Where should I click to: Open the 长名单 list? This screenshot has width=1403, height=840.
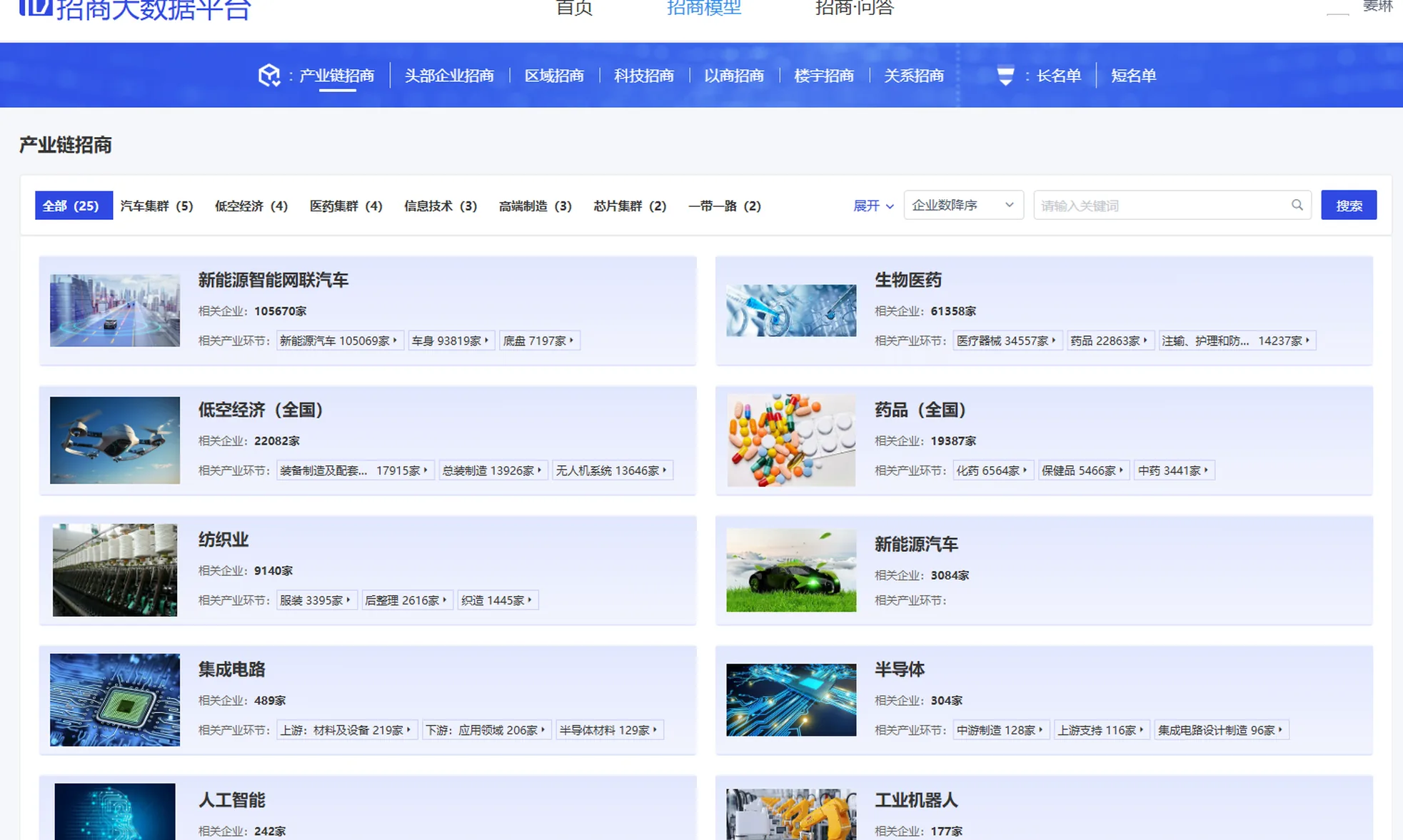point(1059,76)
